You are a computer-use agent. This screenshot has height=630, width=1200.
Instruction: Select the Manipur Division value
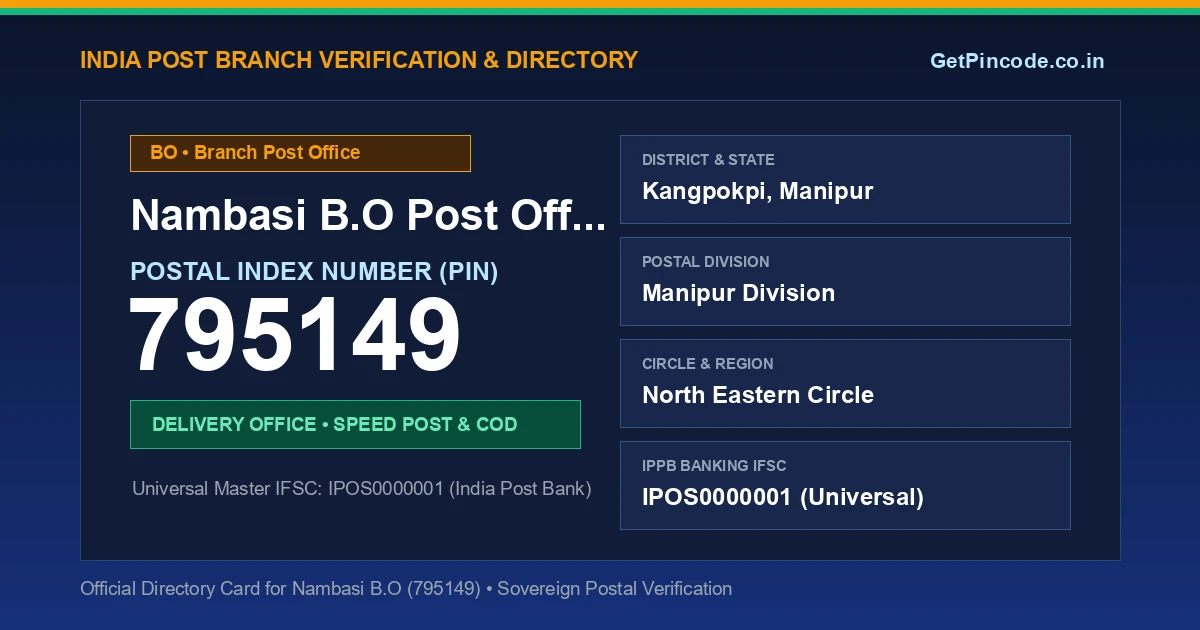coord(738,293)
